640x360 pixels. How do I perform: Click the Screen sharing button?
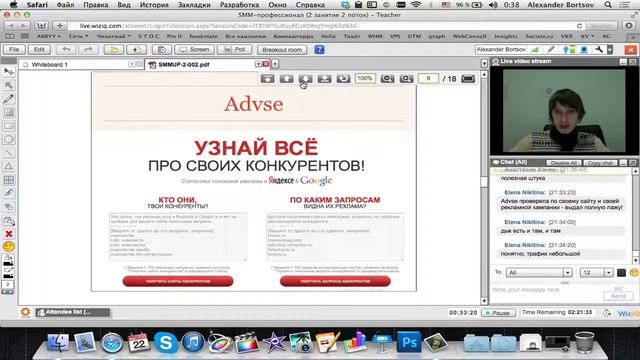click(194, 49)
